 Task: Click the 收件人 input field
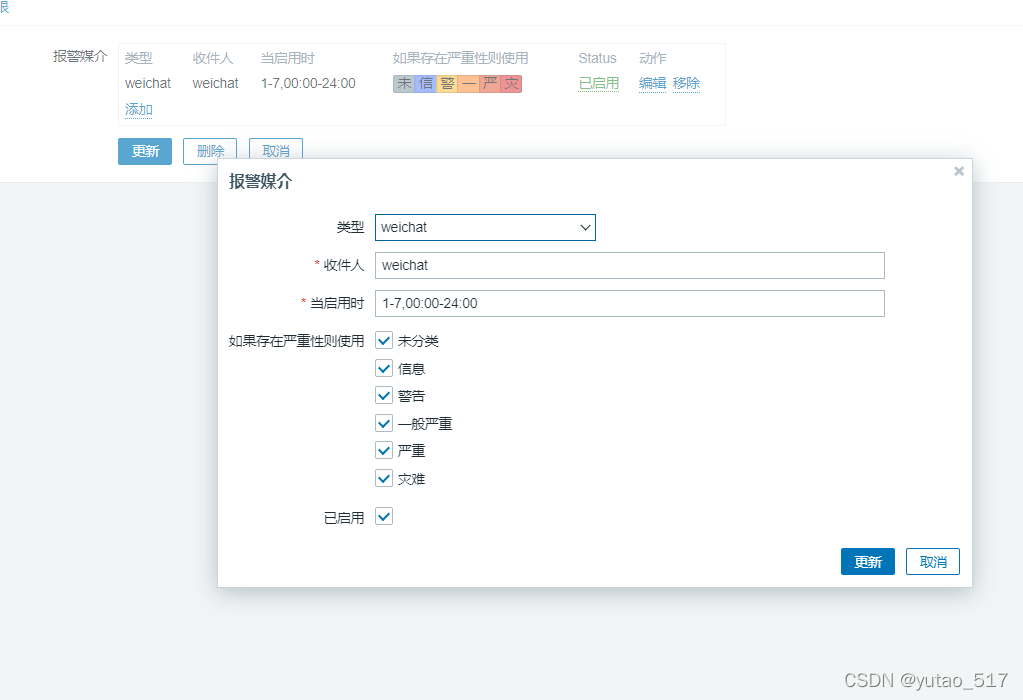(x=629, y=265)
